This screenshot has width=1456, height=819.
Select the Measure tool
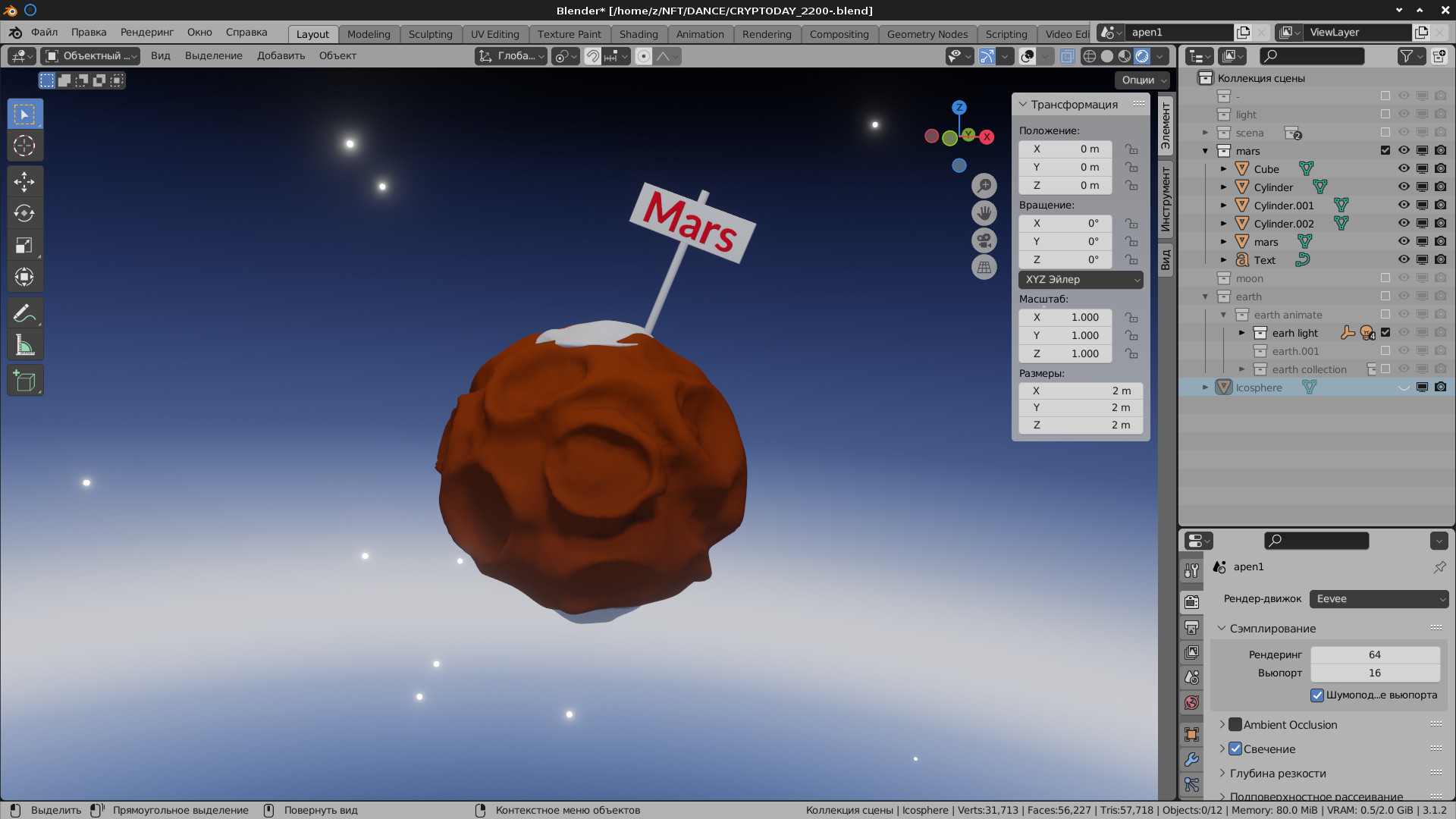point(24,346)
